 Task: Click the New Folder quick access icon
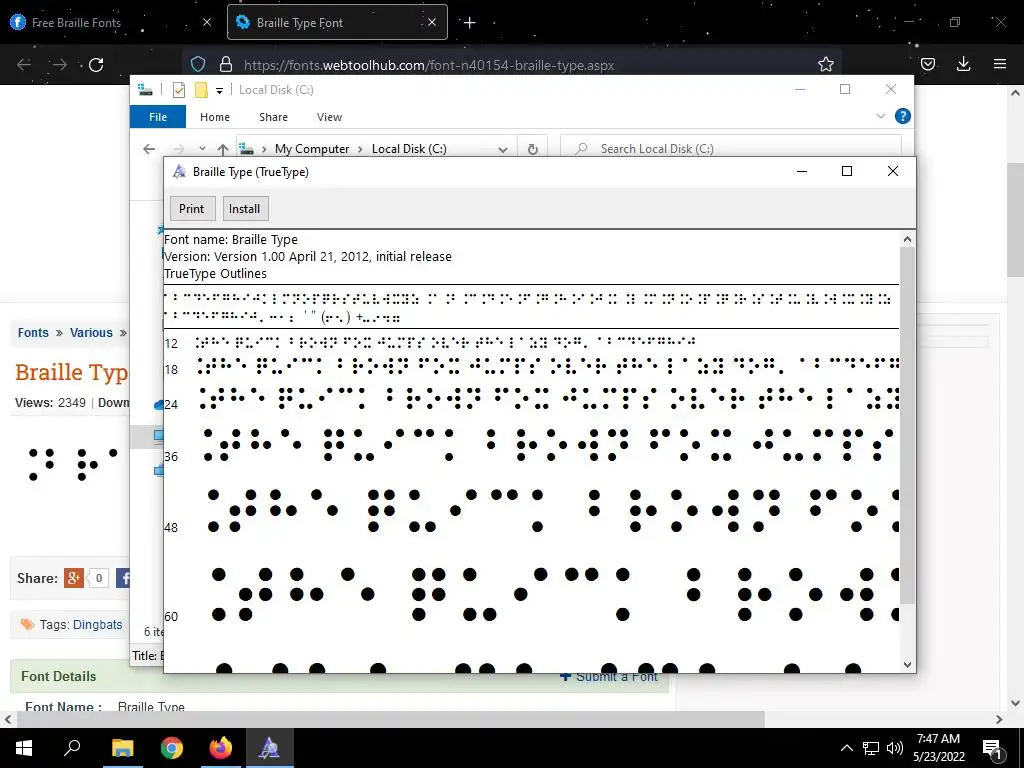(201, 90)
